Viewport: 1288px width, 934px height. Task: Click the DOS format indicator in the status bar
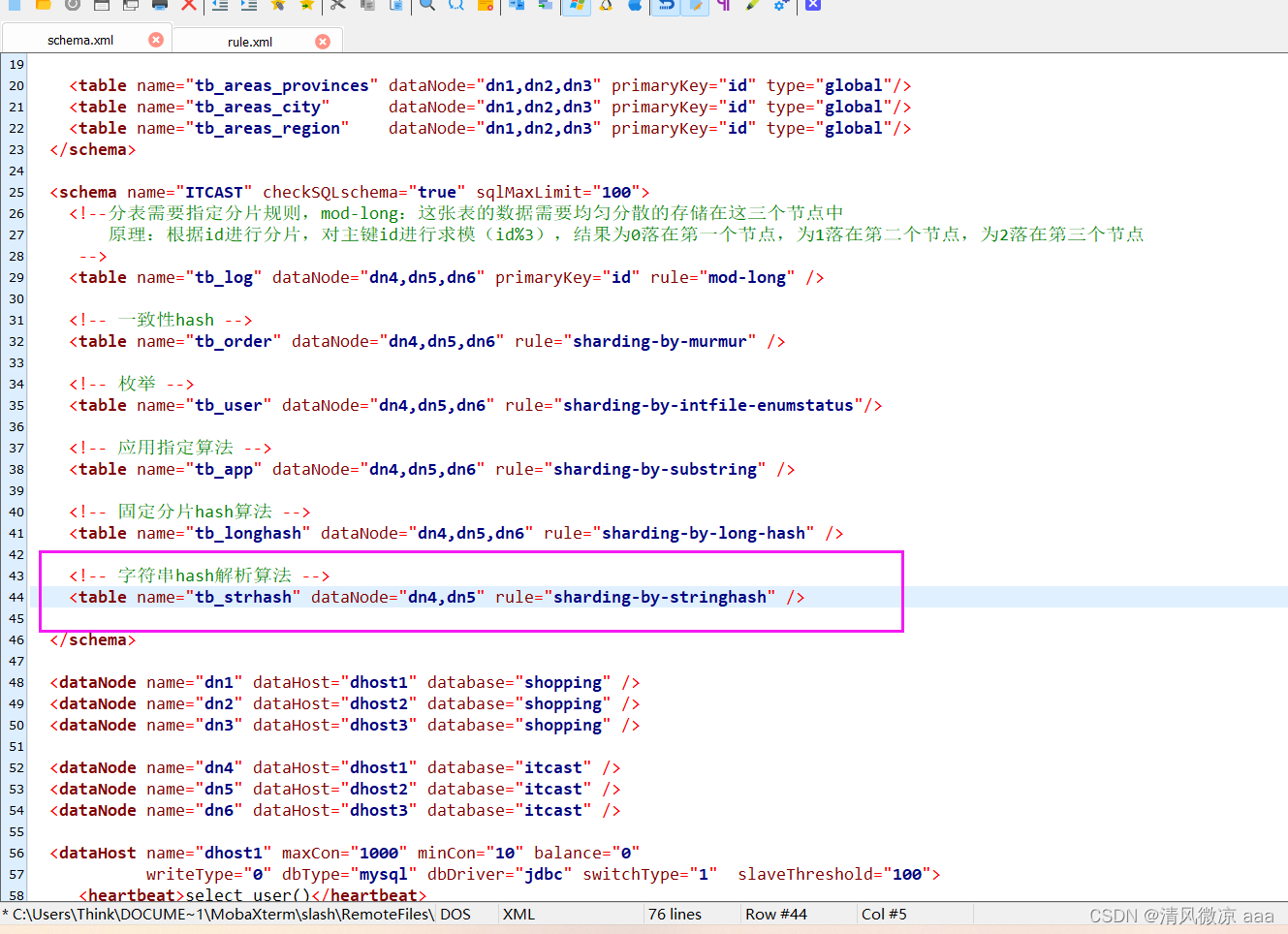click(x=456, y=915)
